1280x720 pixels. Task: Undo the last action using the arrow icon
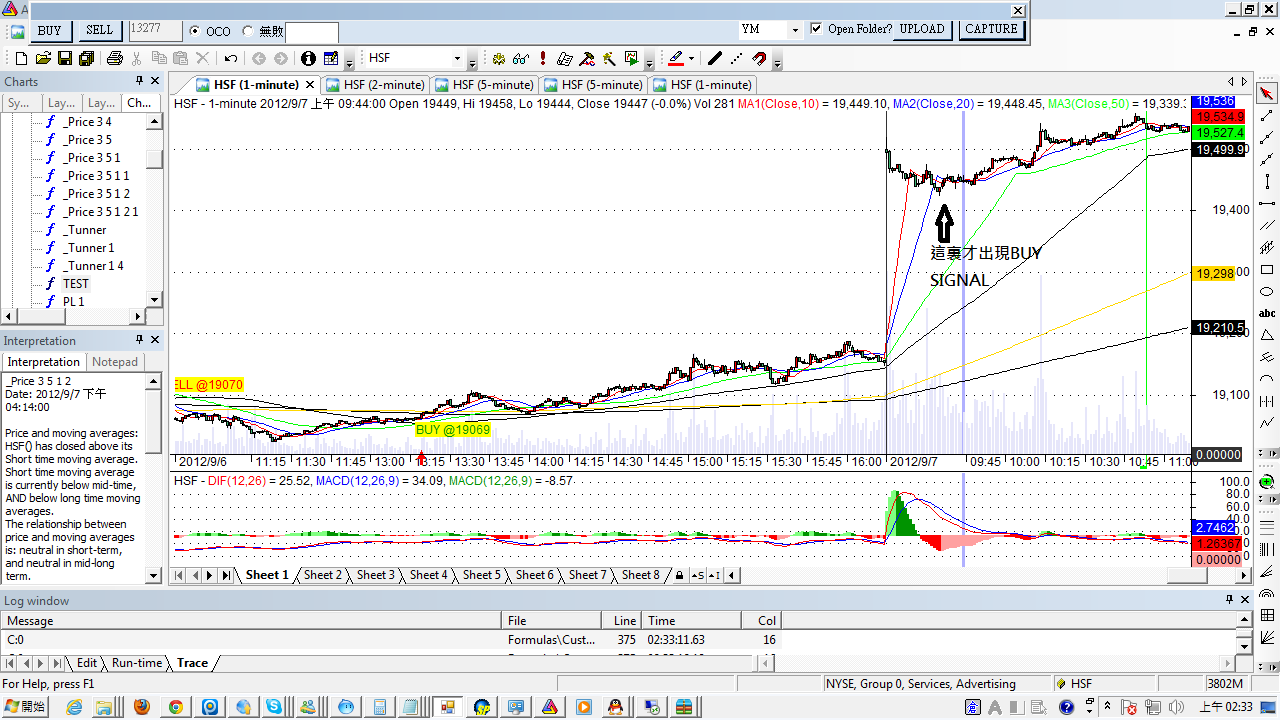tap(230, 59)
